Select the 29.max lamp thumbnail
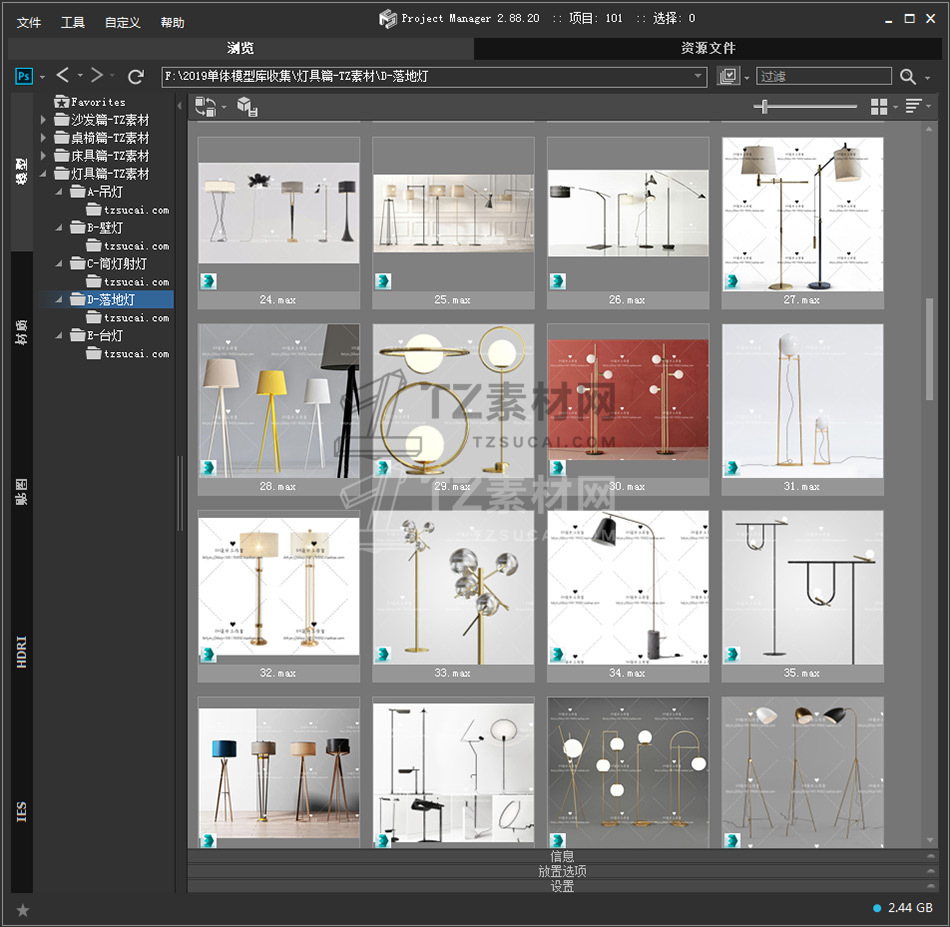Image resolution: width=950 pixels, height=927 pixels. tap(453, 400)
